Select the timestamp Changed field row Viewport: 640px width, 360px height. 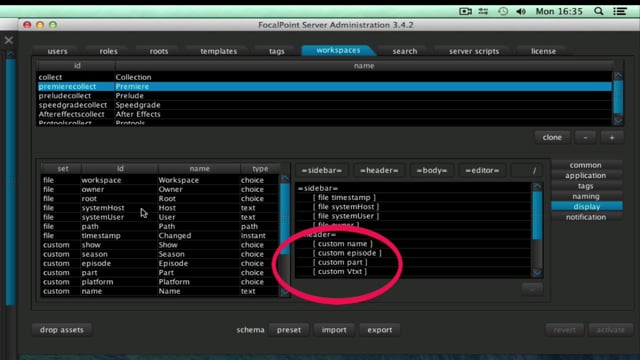coord(160,236)
